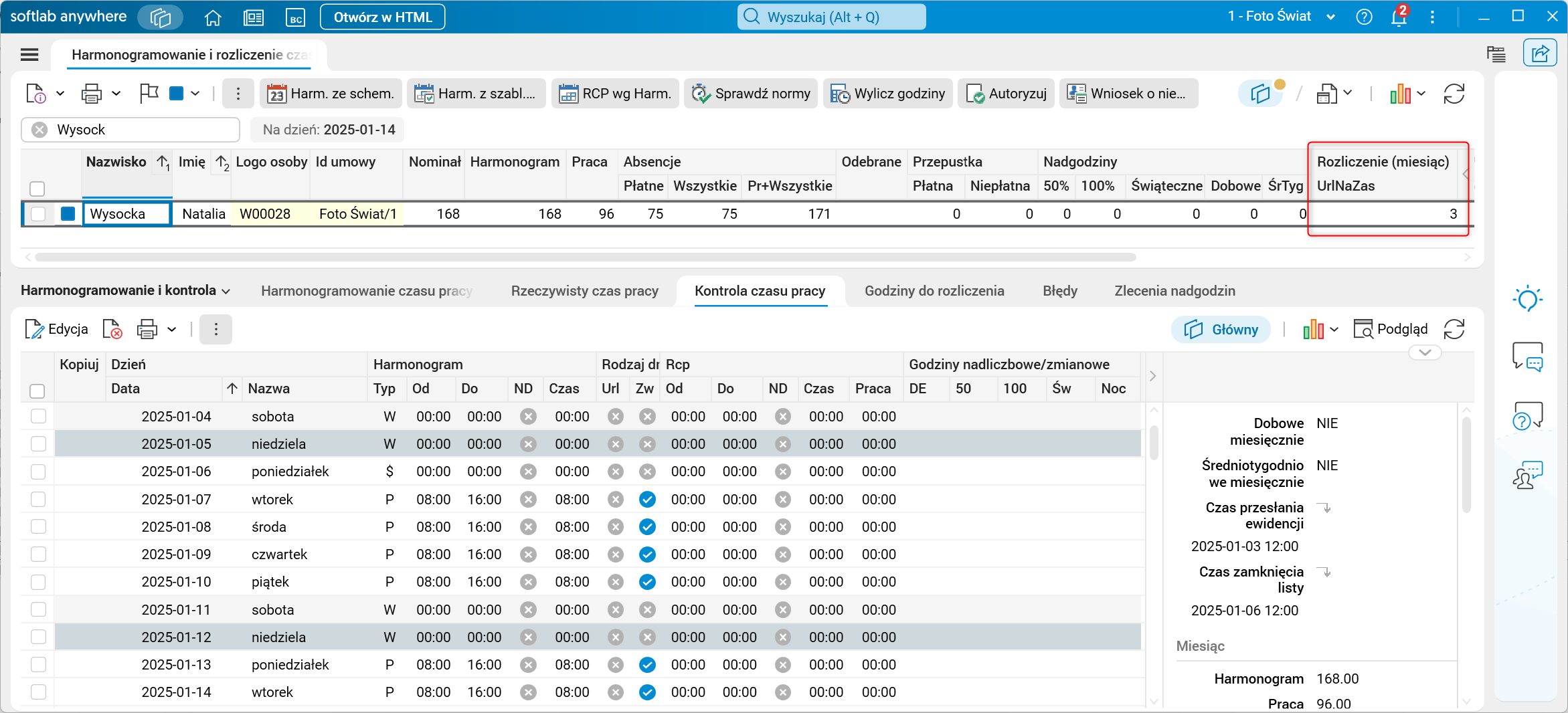
Task: Click the share icon in the top right
Action: tap(1540, 53)
